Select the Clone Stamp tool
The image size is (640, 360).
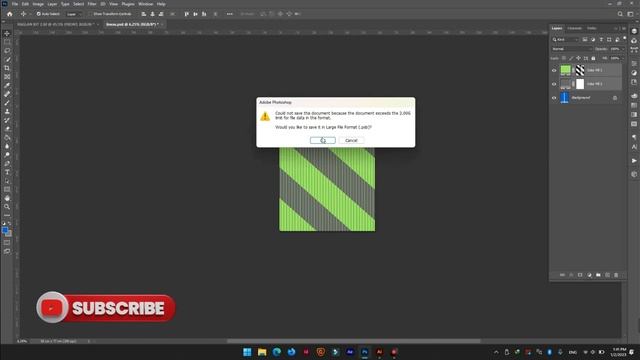click(7, 111)
